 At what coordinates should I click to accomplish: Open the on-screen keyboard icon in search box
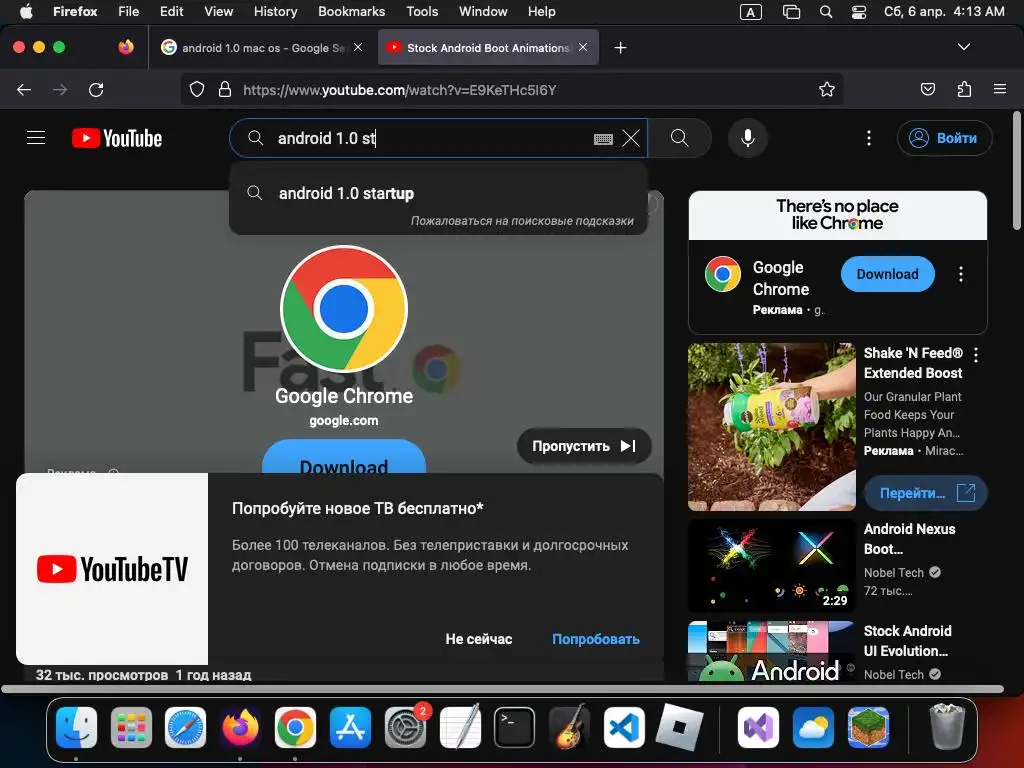(x=603, y=139)
